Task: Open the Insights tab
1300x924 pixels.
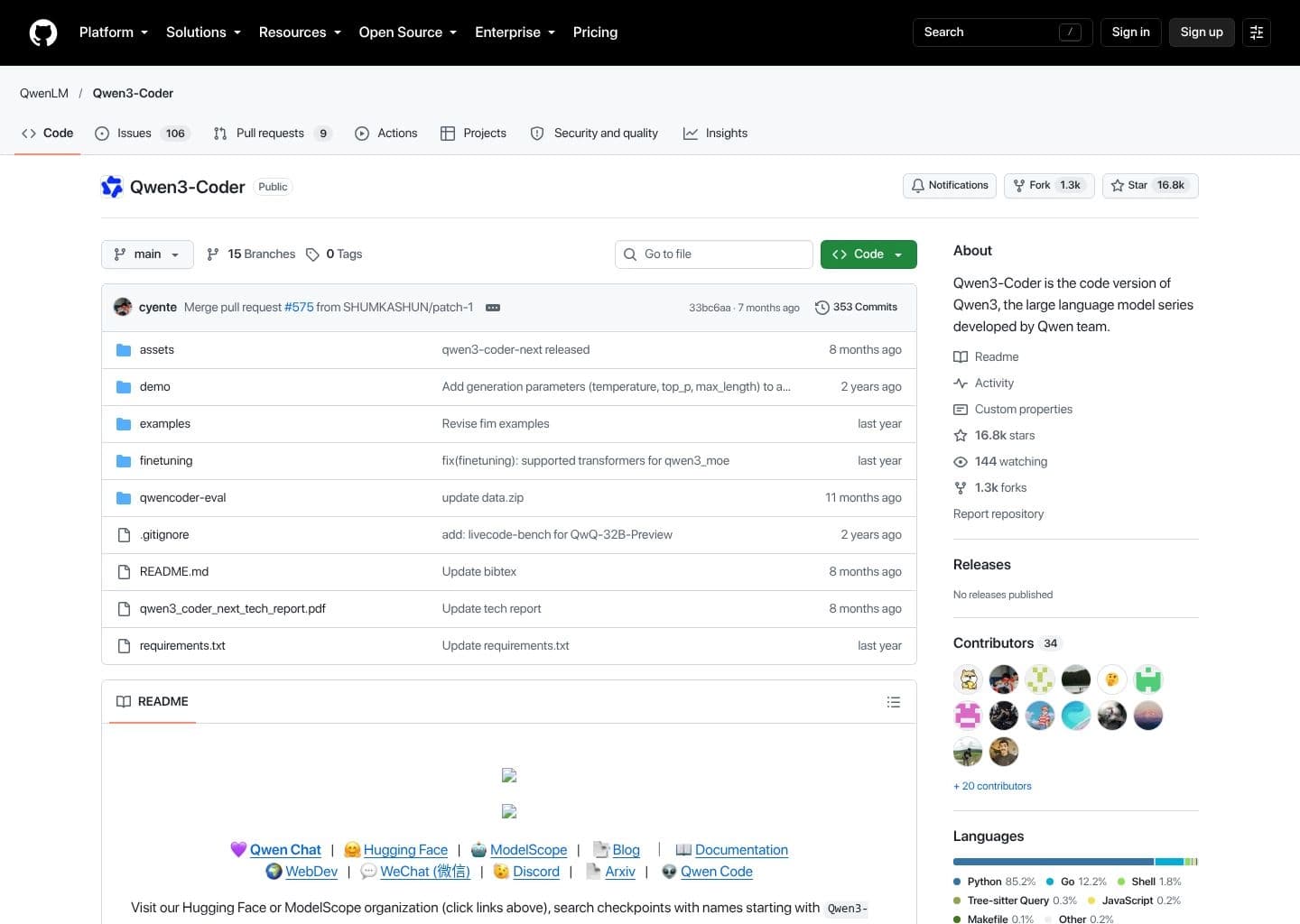Action: pos(716,134)
